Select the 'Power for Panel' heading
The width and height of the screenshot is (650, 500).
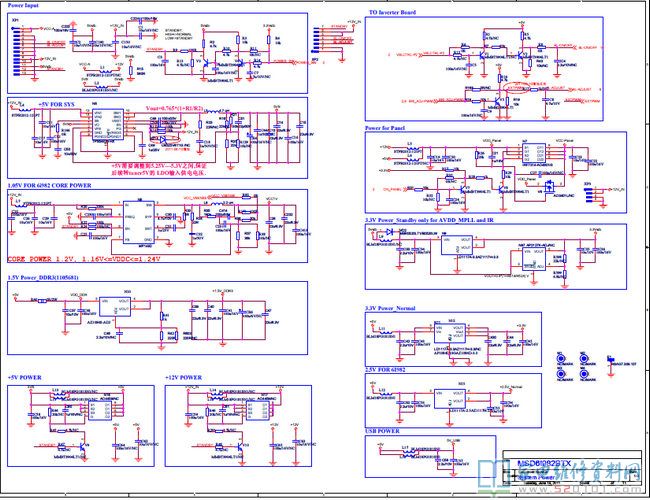[x=385, y=128]
